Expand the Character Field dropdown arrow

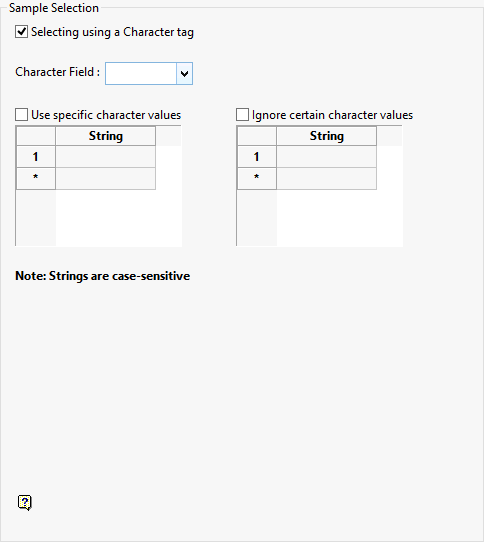coord(184,73)
